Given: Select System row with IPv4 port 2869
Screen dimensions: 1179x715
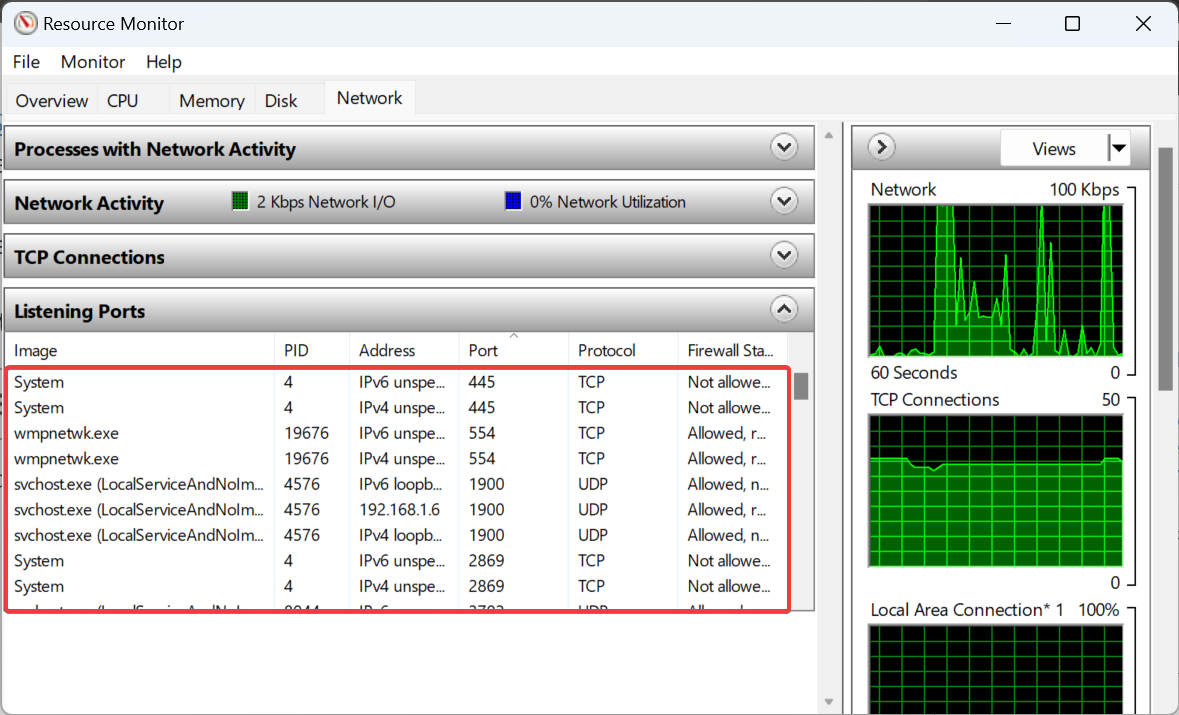Looking at the screenshot, I should pos(397,586).
